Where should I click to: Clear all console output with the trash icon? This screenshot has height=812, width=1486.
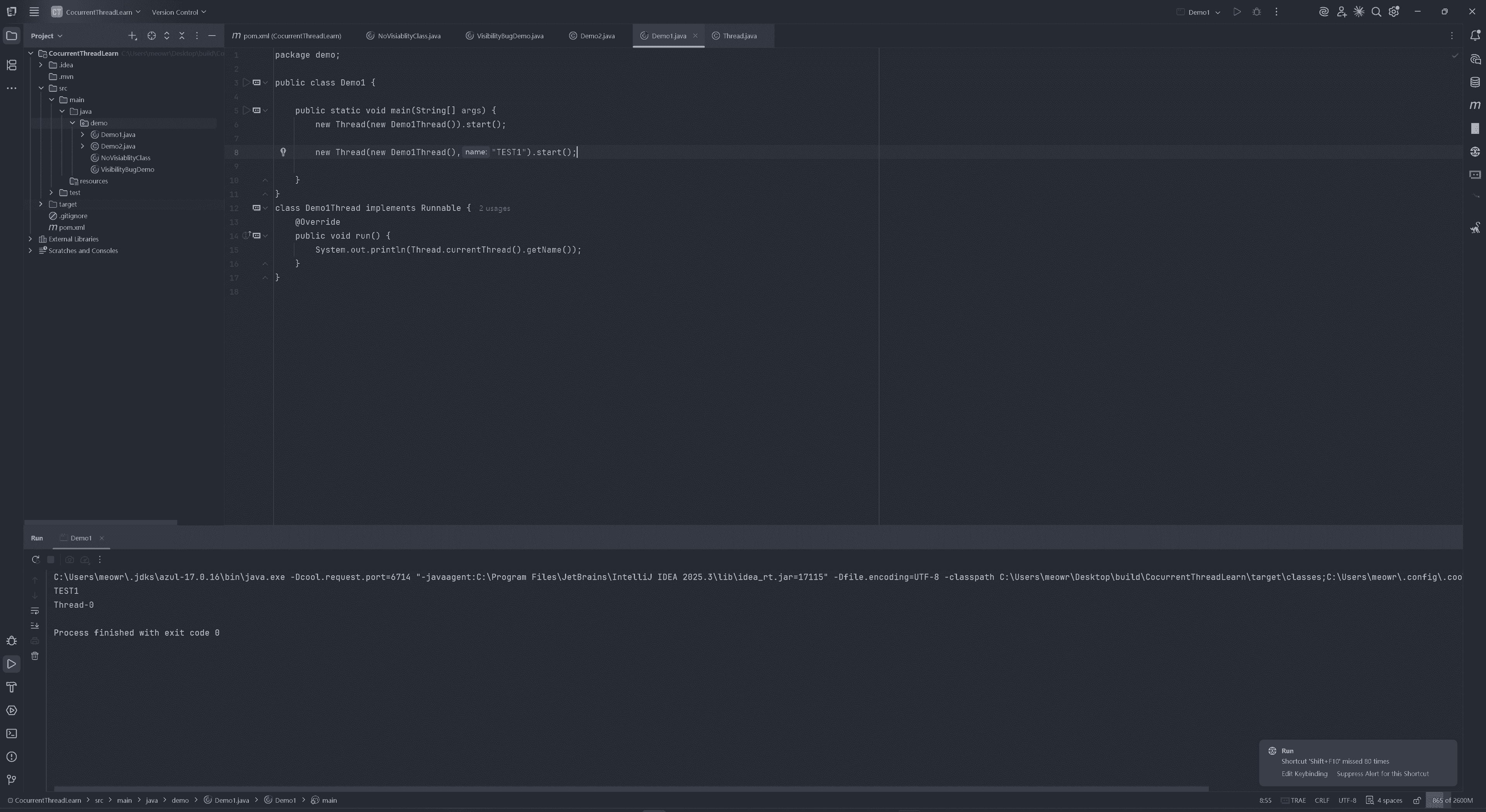pos(34,656)
